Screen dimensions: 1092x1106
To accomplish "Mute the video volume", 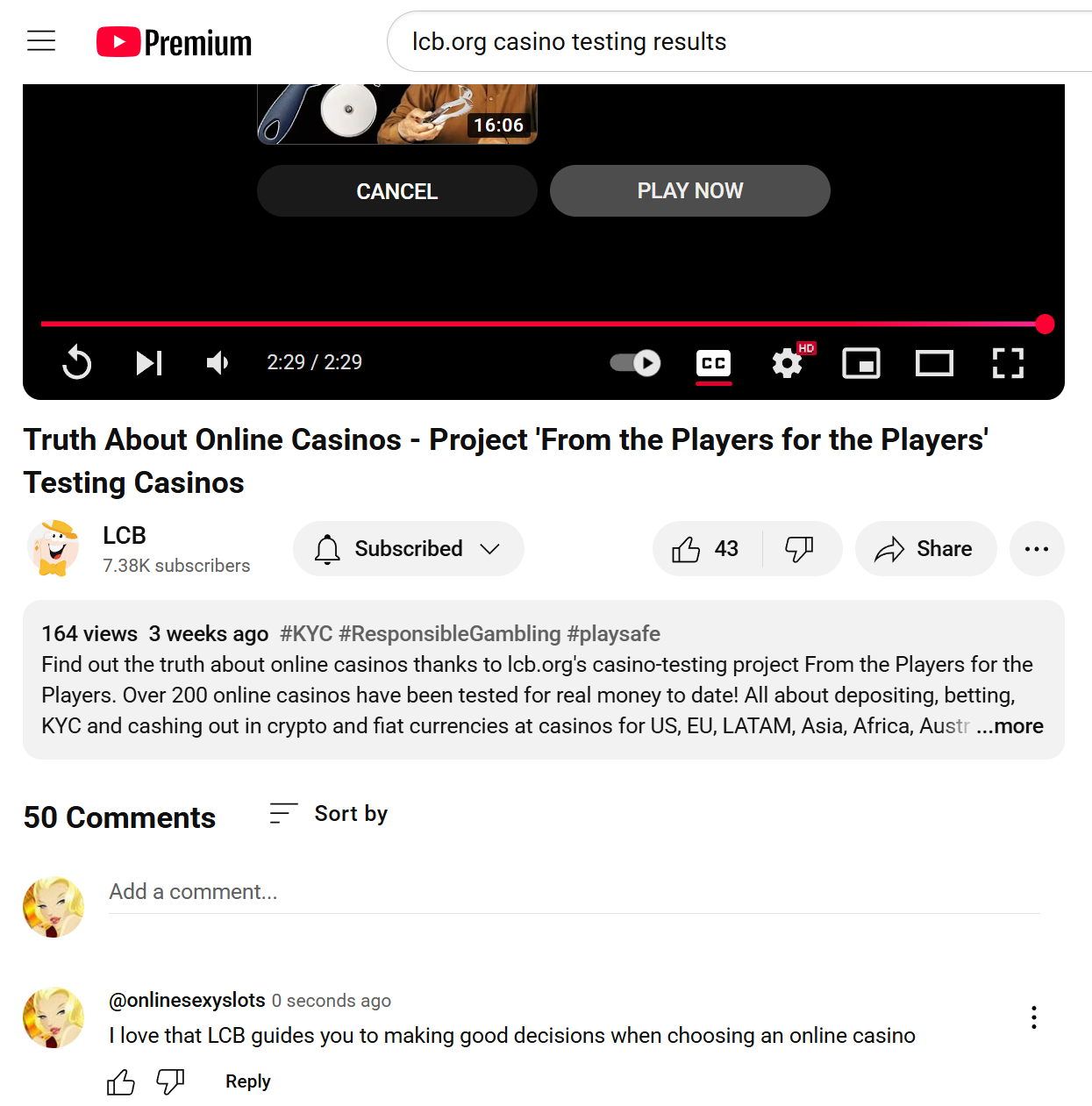I will (x=217, y=362).
